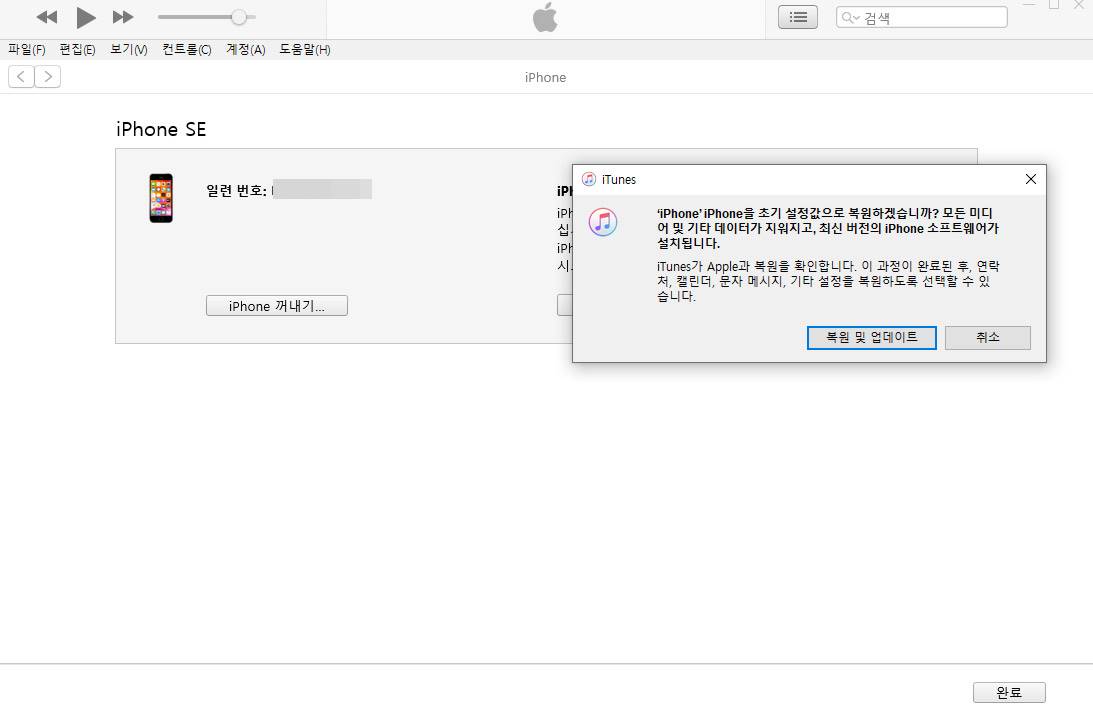1093x717 pixels.
Task: Close the iTunes dialog with X
Action: pos(1031,179)
